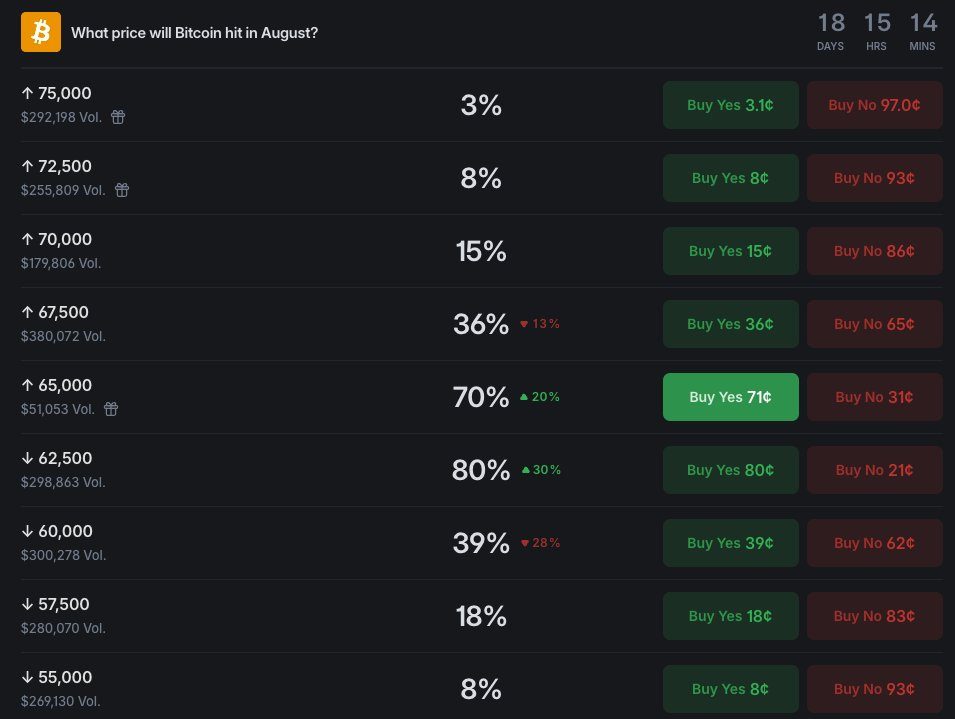Select Buy No 86¢ for 70,000
This screenshot has height=719, width=955.
coord(875,251)
